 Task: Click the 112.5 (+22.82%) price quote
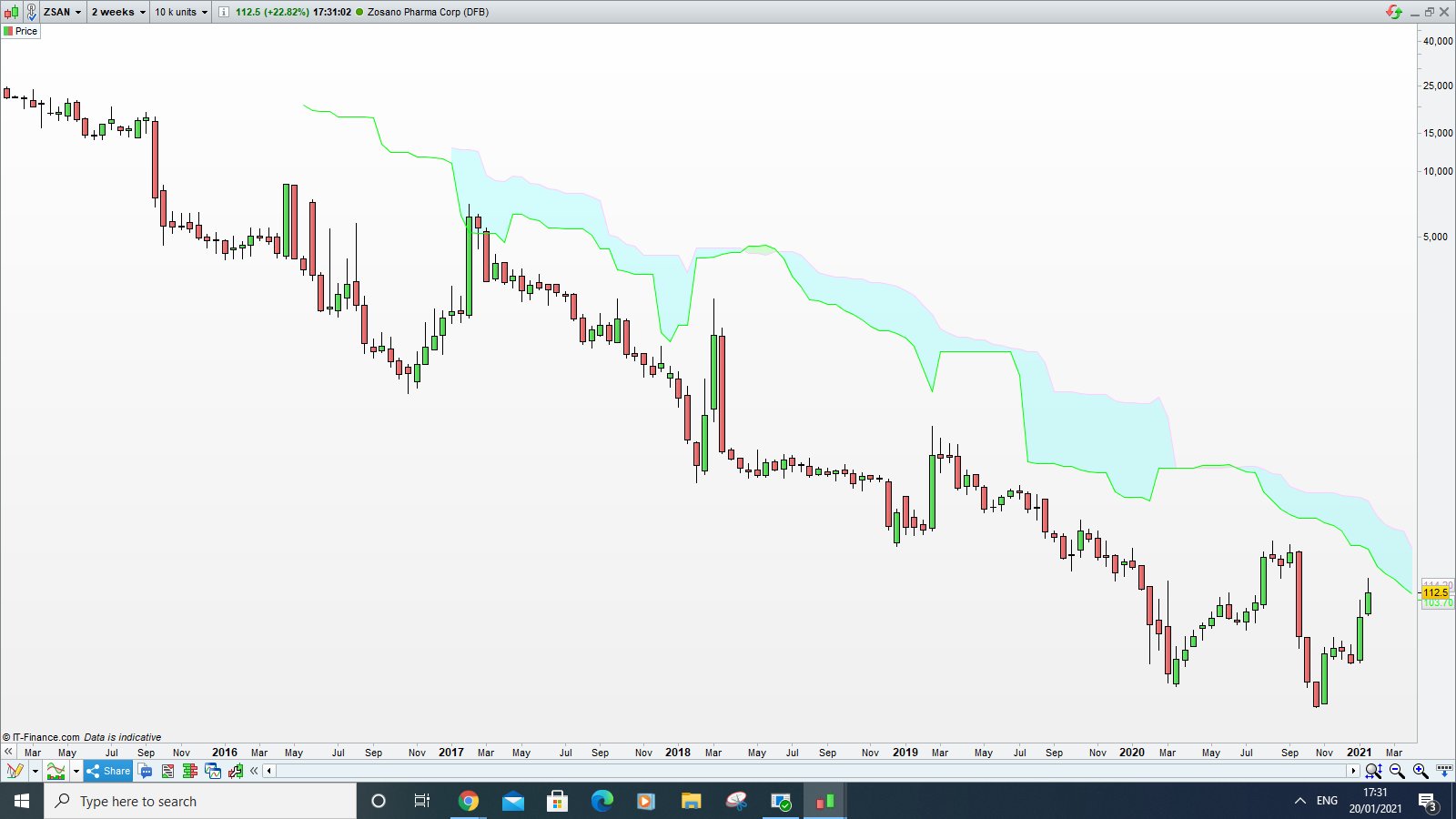pyautogui.click(x=273, y=12)
